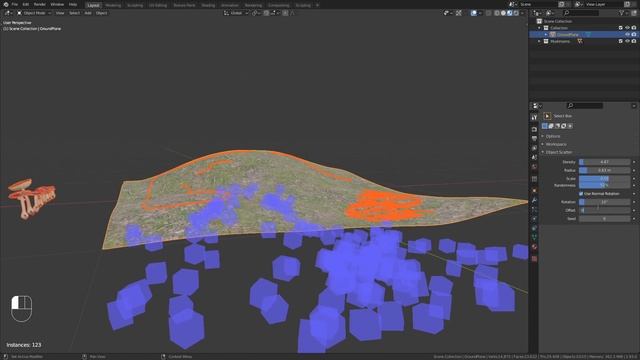Toggle X-Ray mode in viewport header
The width and height of the screenshot is (640, 360).
coord(488,13)
